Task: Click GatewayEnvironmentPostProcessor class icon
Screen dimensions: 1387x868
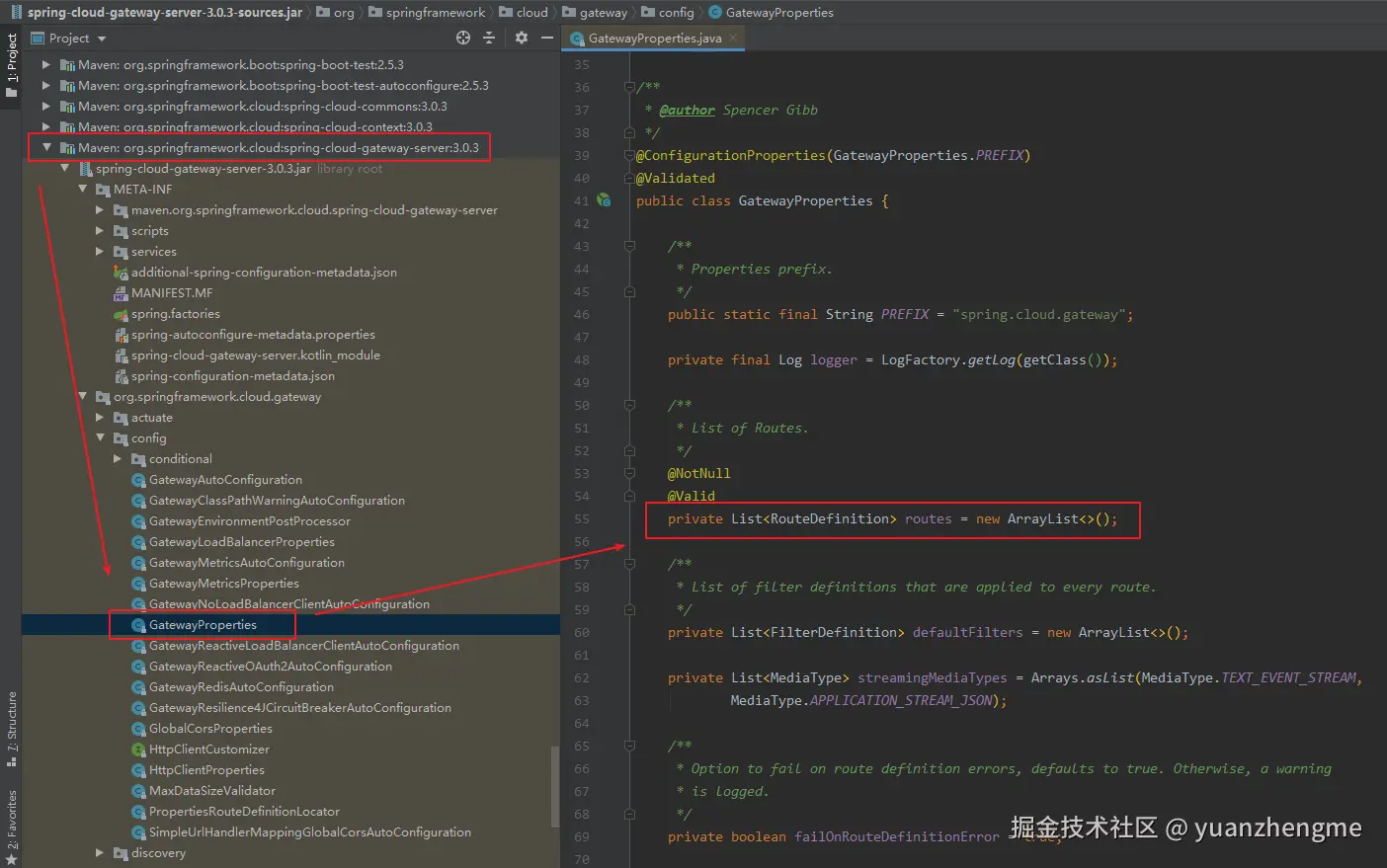Action: pos(138,521)
